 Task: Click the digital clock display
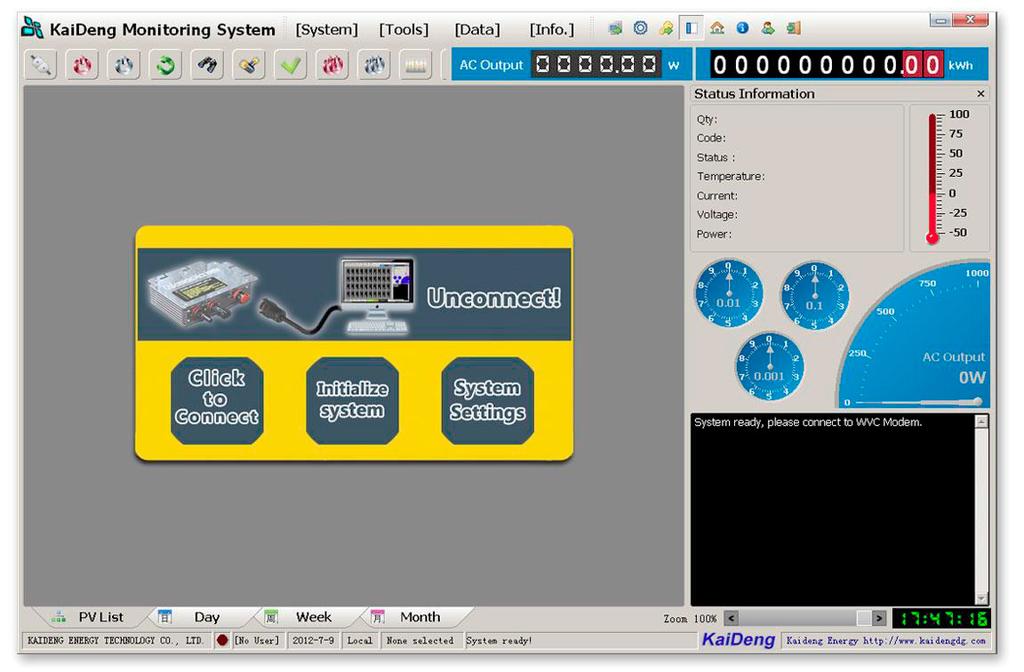pos(941,618)
